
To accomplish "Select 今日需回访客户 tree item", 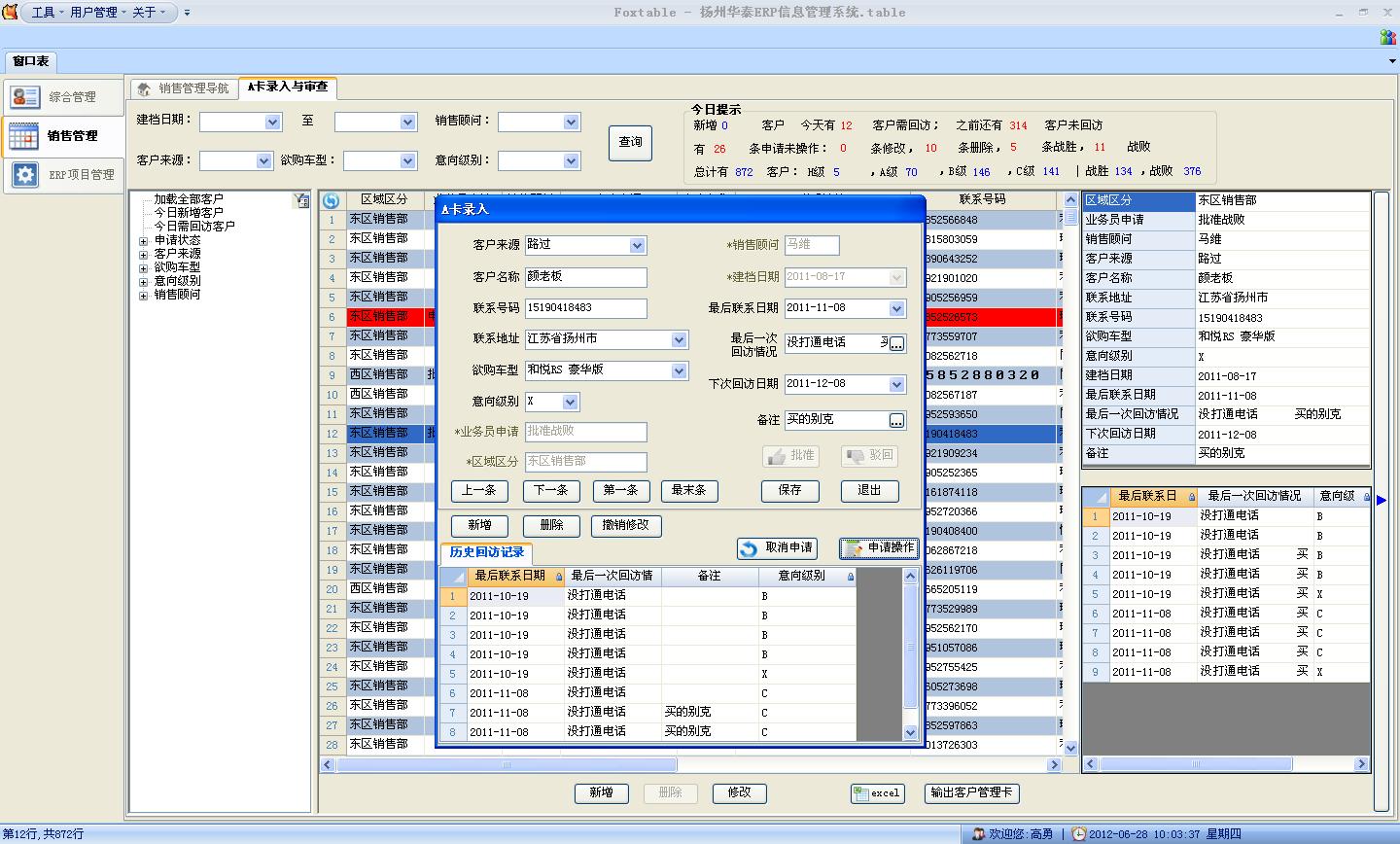I will click(194, 227).
